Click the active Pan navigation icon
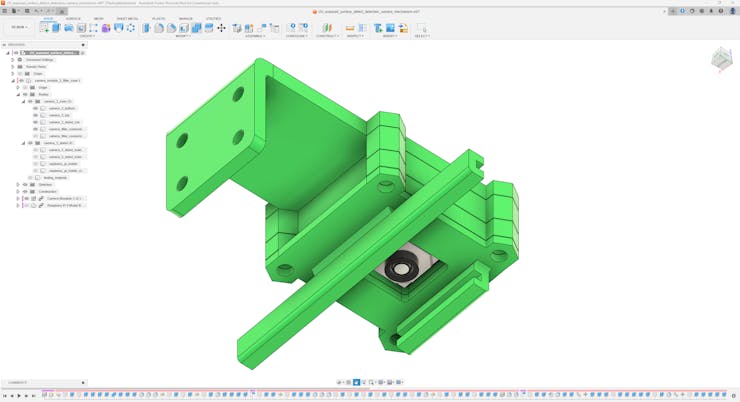The width and height of the screenshot is (740, 402). pyautogui.click(x=356, y=382)
